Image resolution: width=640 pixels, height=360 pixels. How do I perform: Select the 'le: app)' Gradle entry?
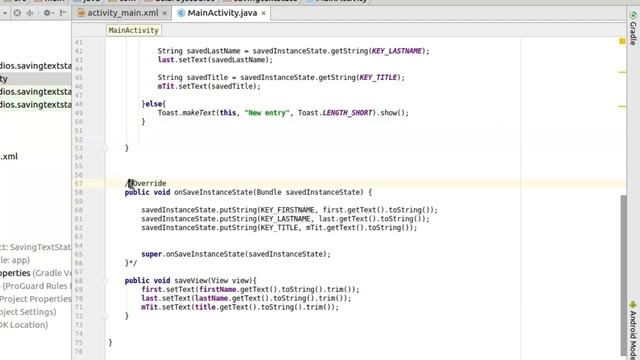tap(15, 260)
